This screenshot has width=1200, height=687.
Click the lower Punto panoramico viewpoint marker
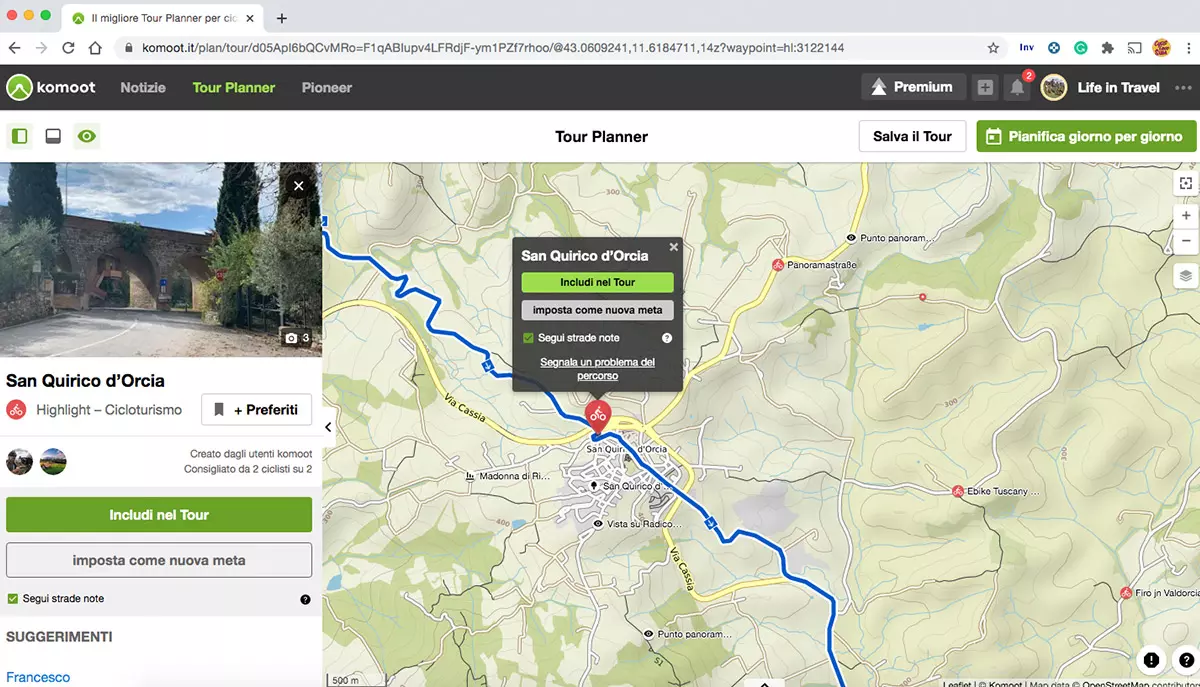pos(648,634)
